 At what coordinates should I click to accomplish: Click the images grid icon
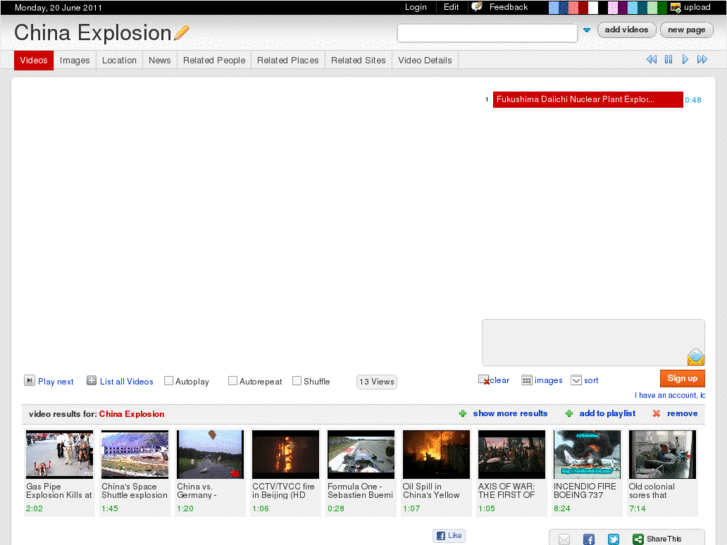pyautogui.click(x=526, y=380)
